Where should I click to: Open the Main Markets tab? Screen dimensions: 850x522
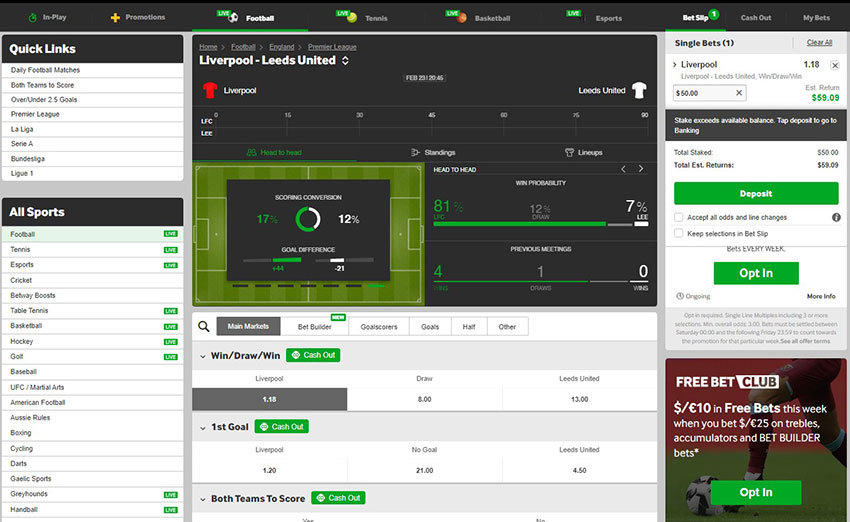(248, 326)
